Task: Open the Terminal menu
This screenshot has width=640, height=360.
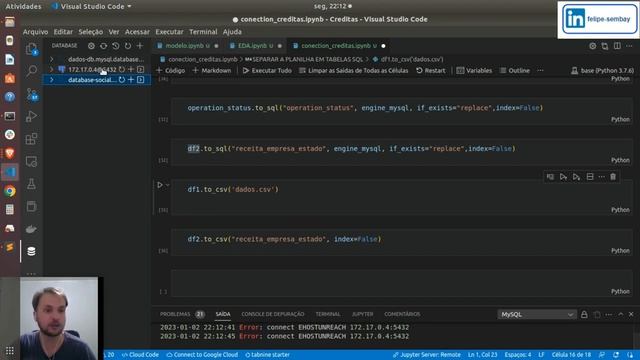Action: [x=203, y=31]
